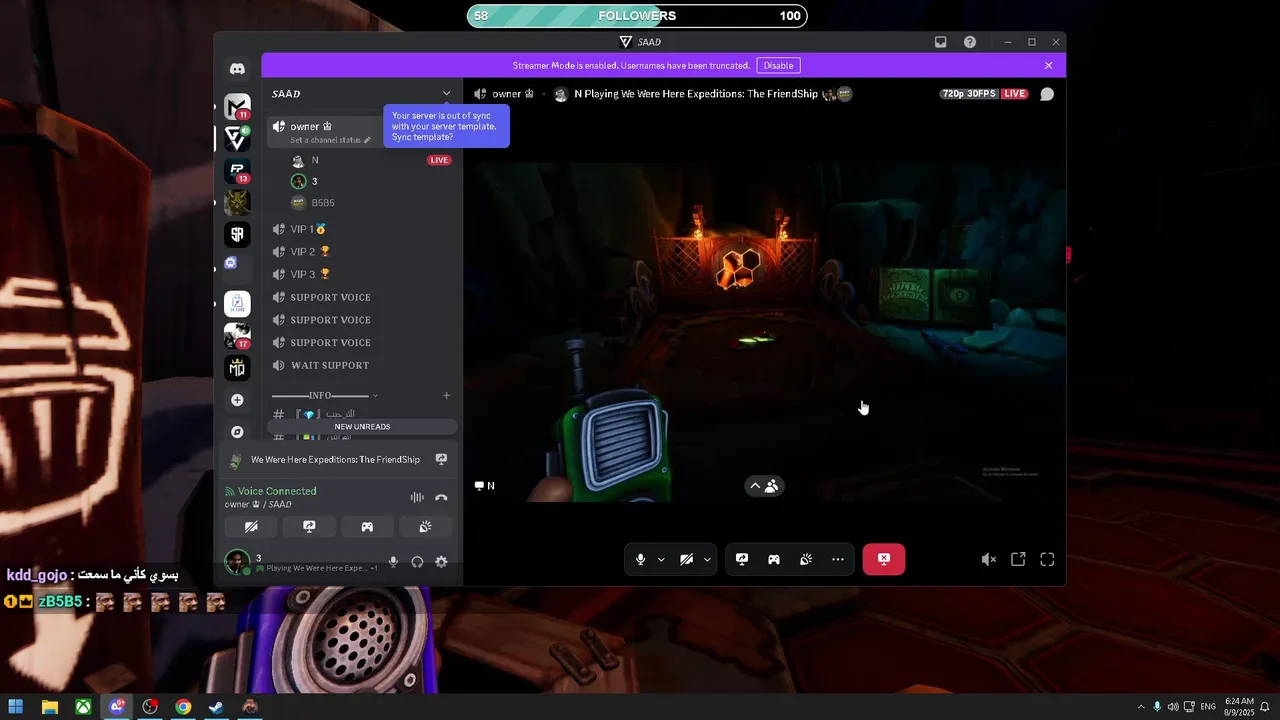Share screen from voice panel row

310,527
